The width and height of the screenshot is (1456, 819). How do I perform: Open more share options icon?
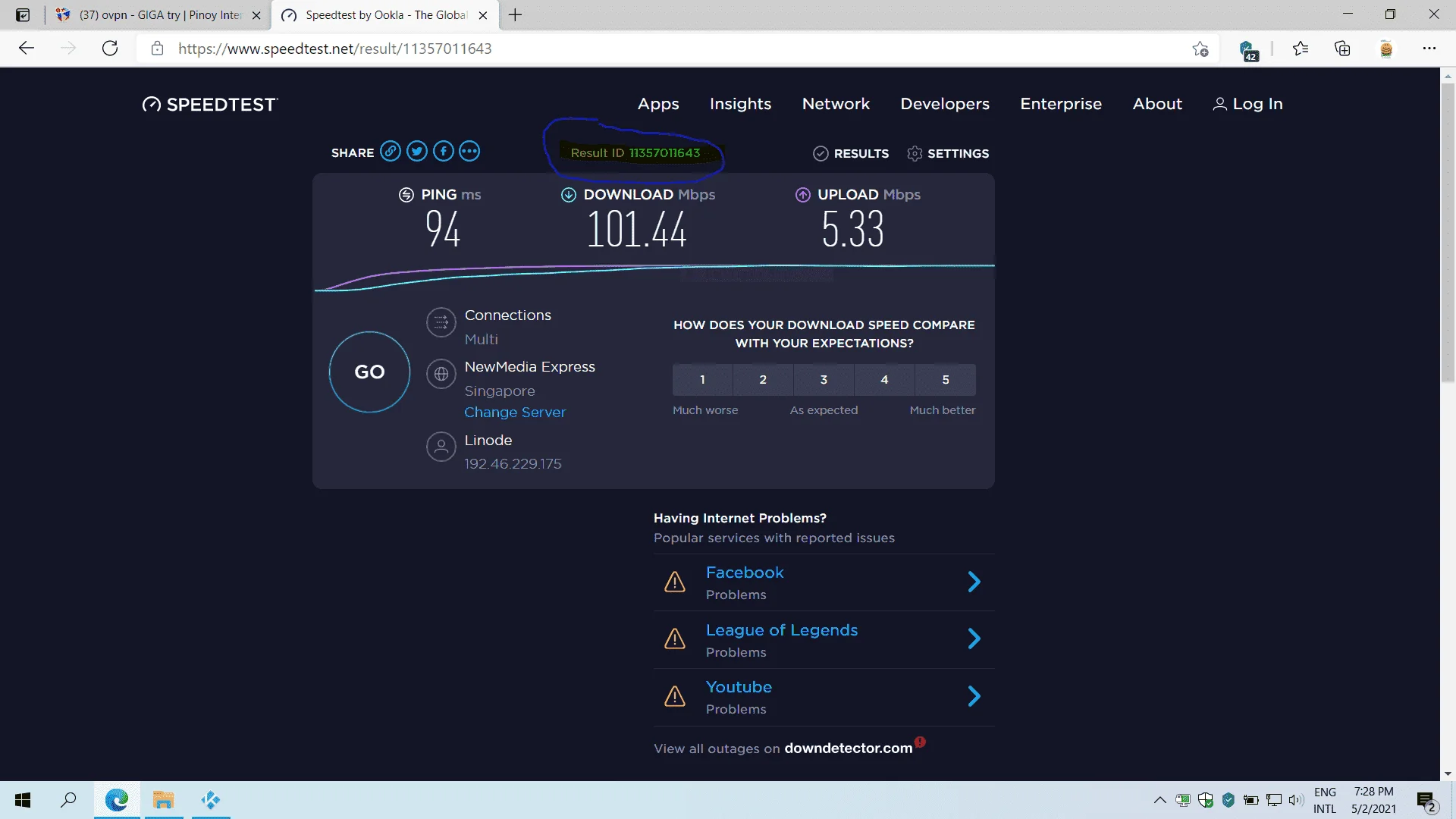click(470, 152)
